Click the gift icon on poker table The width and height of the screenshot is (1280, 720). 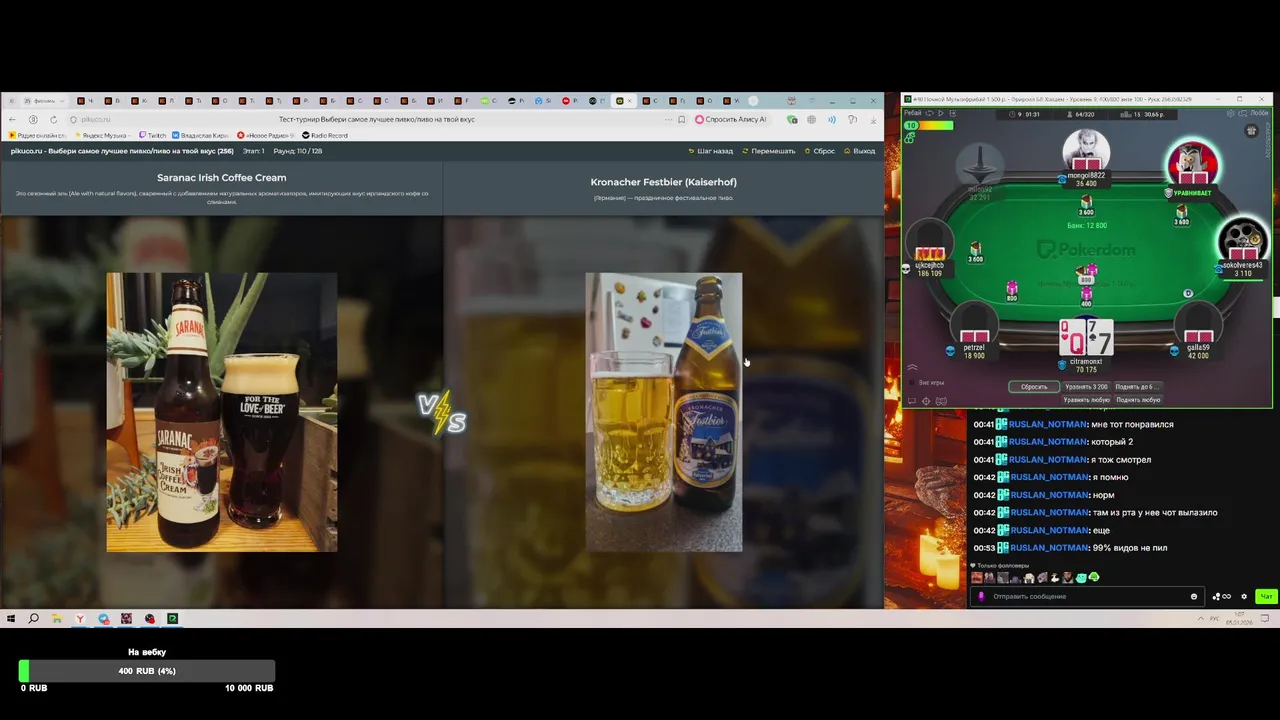(x=1252, y=131)
